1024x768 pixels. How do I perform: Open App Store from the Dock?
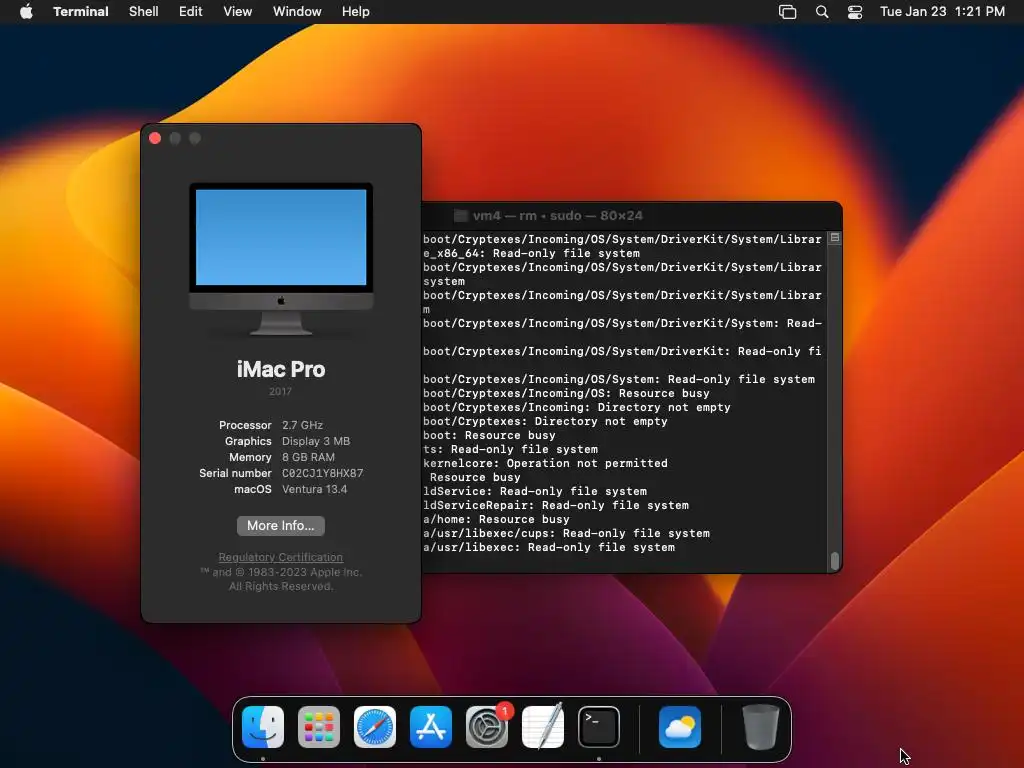431,727
